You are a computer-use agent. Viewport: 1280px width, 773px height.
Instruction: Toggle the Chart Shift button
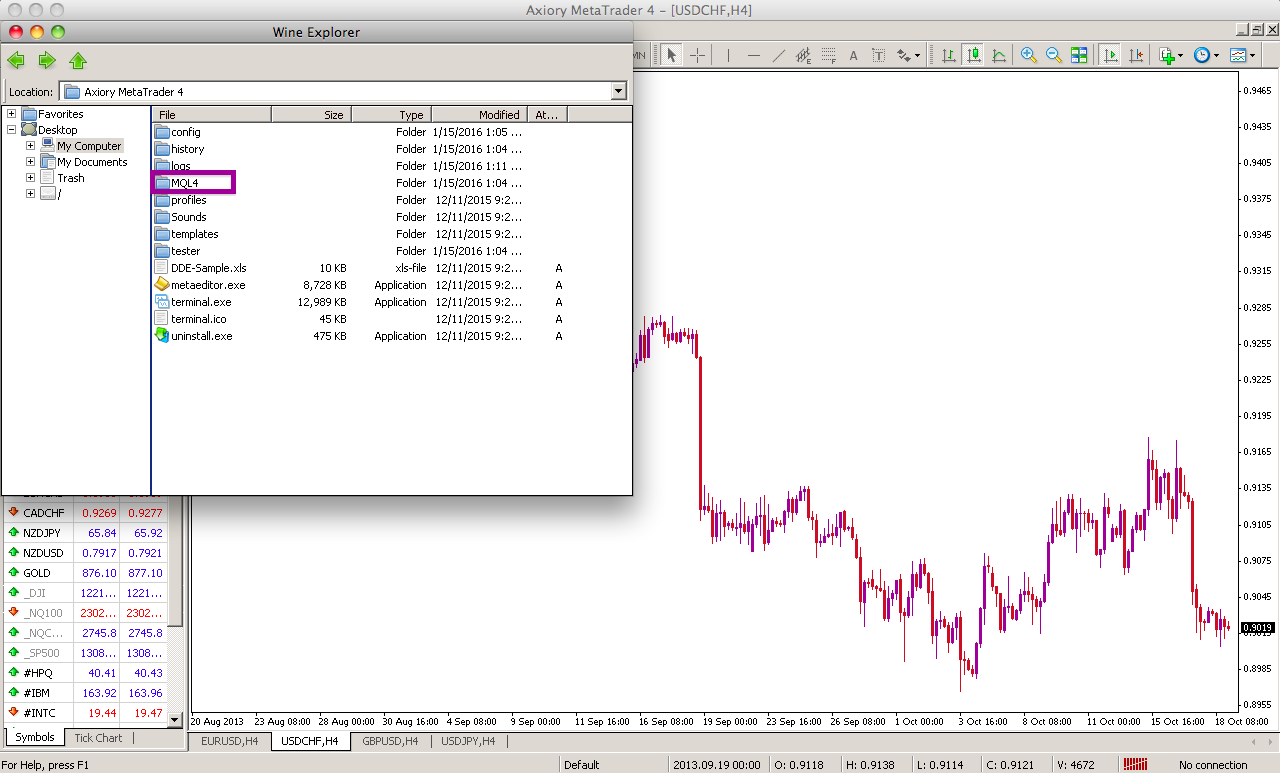tap(1136, 55)
